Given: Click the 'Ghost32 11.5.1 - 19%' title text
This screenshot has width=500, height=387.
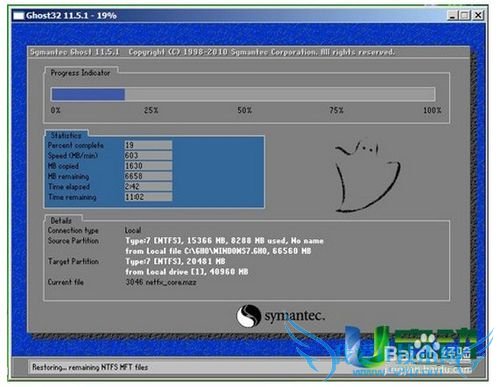Looking at the screenshot, I should click(71, 15).
